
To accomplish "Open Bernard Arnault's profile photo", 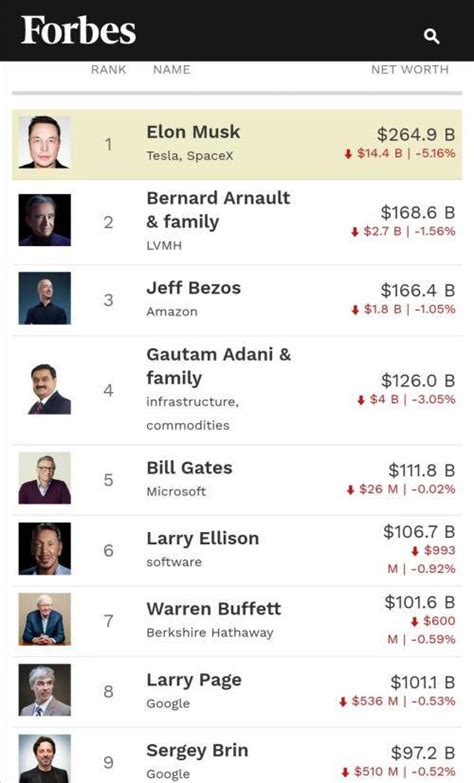I will click(x=44, y=220).
